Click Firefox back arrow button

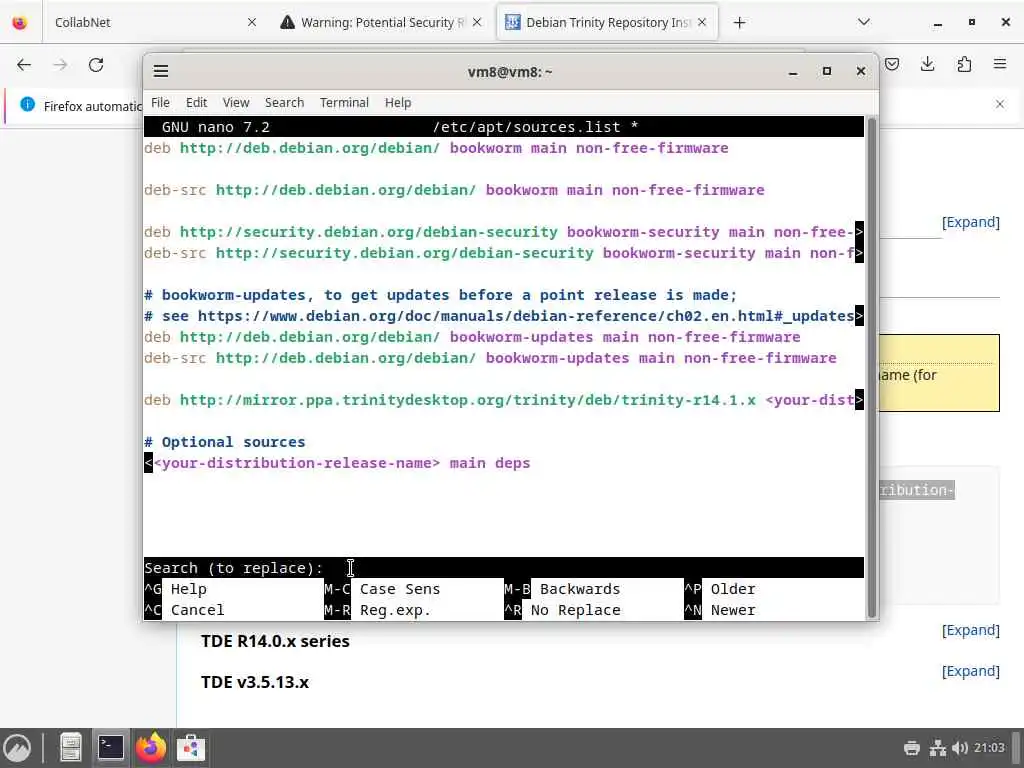pyautogui.click(x=24, y=65)
